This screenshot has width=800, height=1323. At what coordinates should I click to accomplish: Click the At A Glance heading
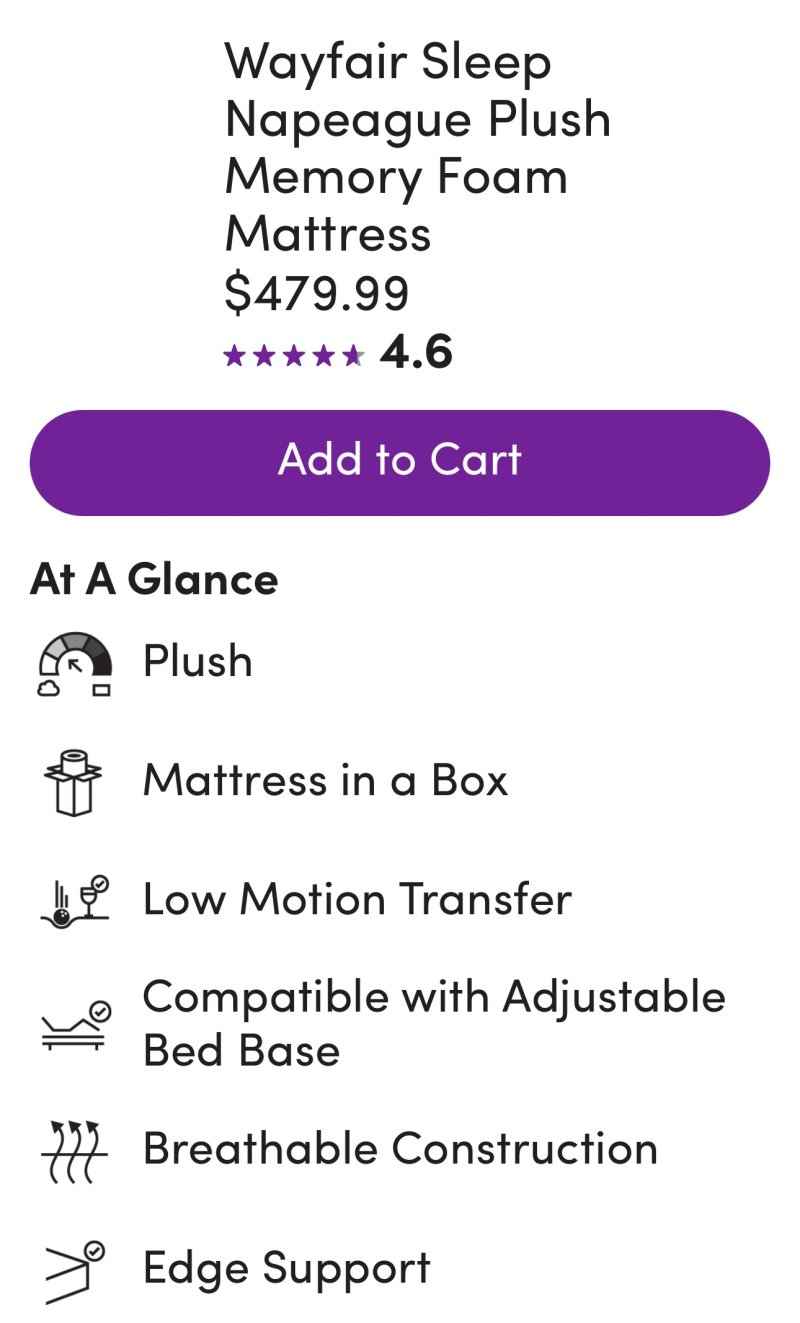click(x=154, y=579)
